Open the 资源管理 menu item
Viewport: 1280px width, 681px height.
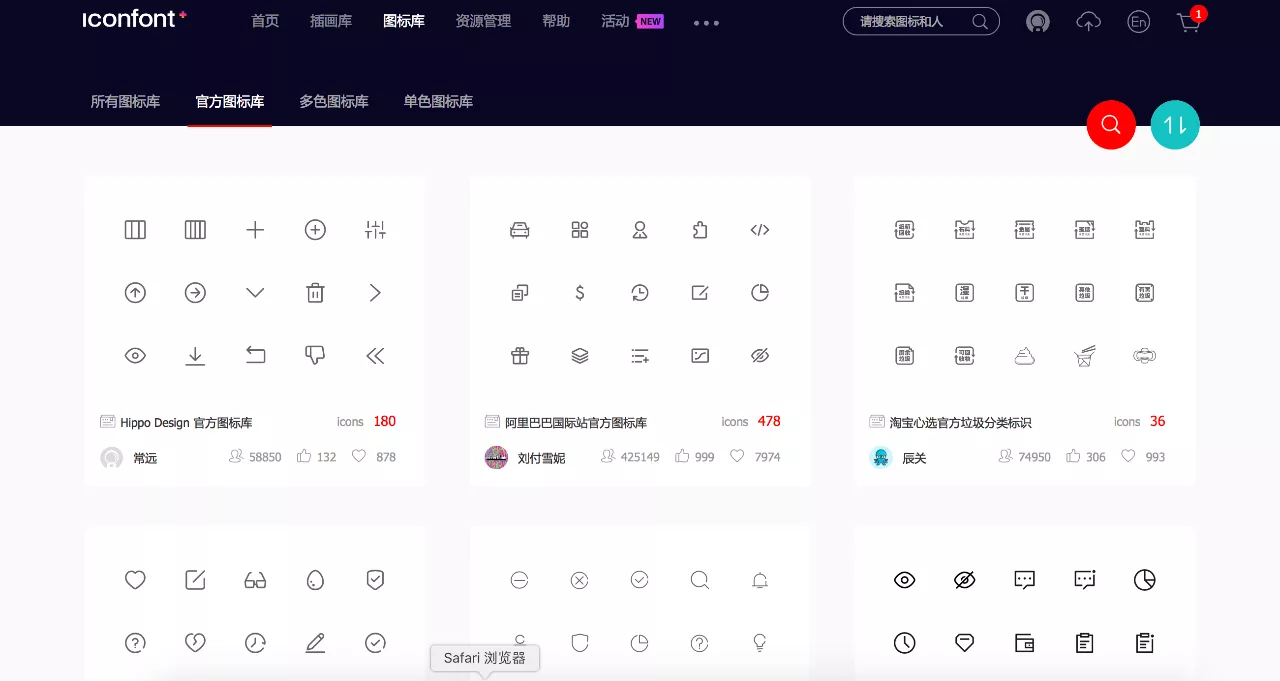tap(483, 21)
